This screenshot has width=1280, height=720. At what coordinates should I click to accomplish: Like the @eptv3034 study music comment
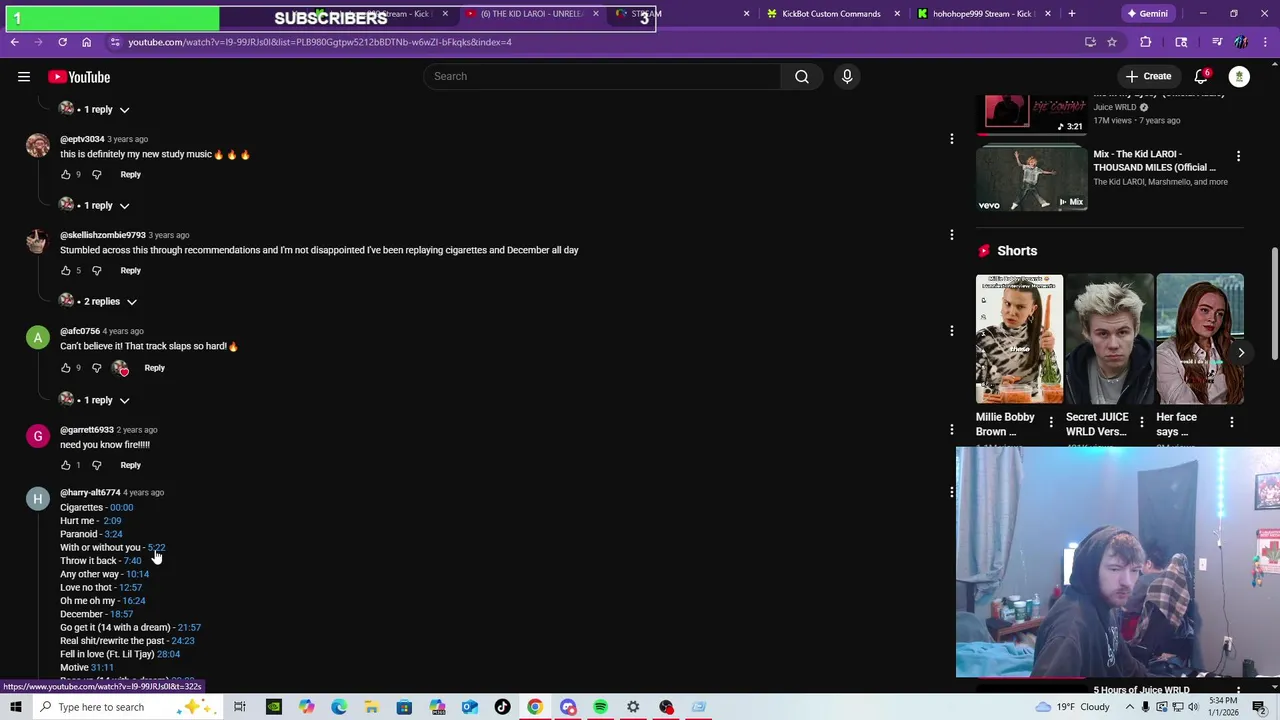(x=66, y=174)
